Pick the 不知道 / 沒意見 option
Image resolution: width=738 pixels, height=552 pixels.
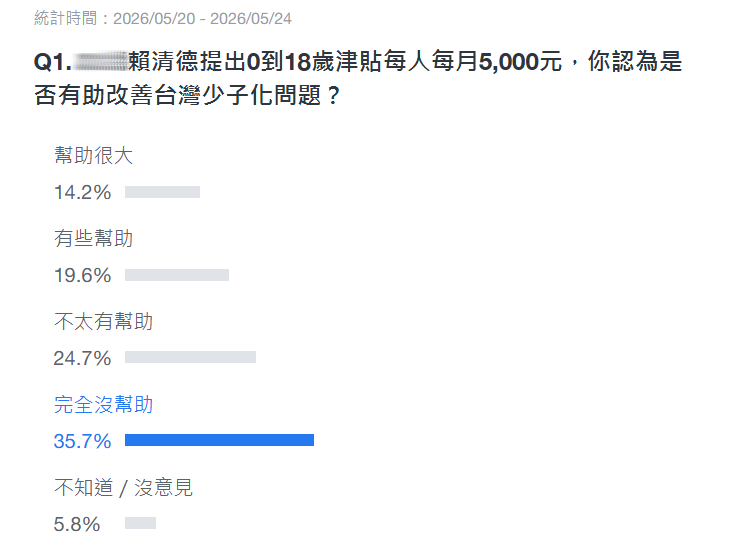123,488
